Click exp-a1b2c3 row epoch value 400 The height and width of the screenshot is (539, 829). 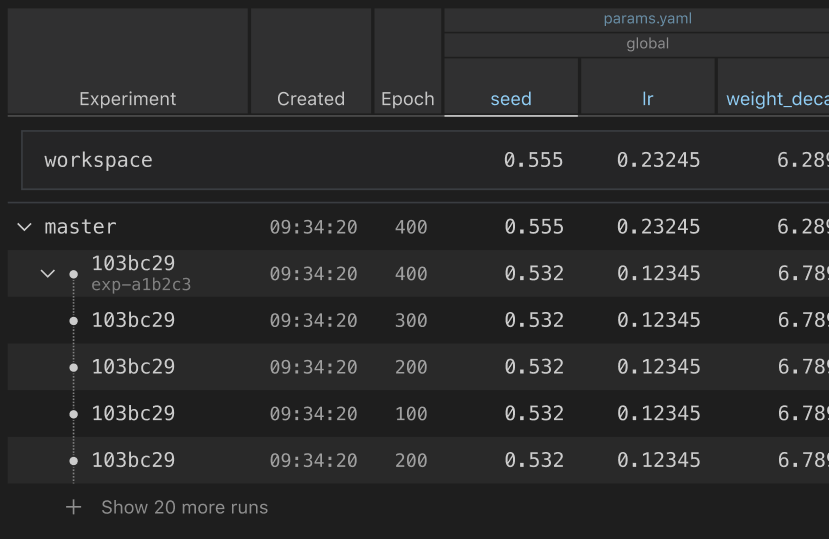(411, 274)
